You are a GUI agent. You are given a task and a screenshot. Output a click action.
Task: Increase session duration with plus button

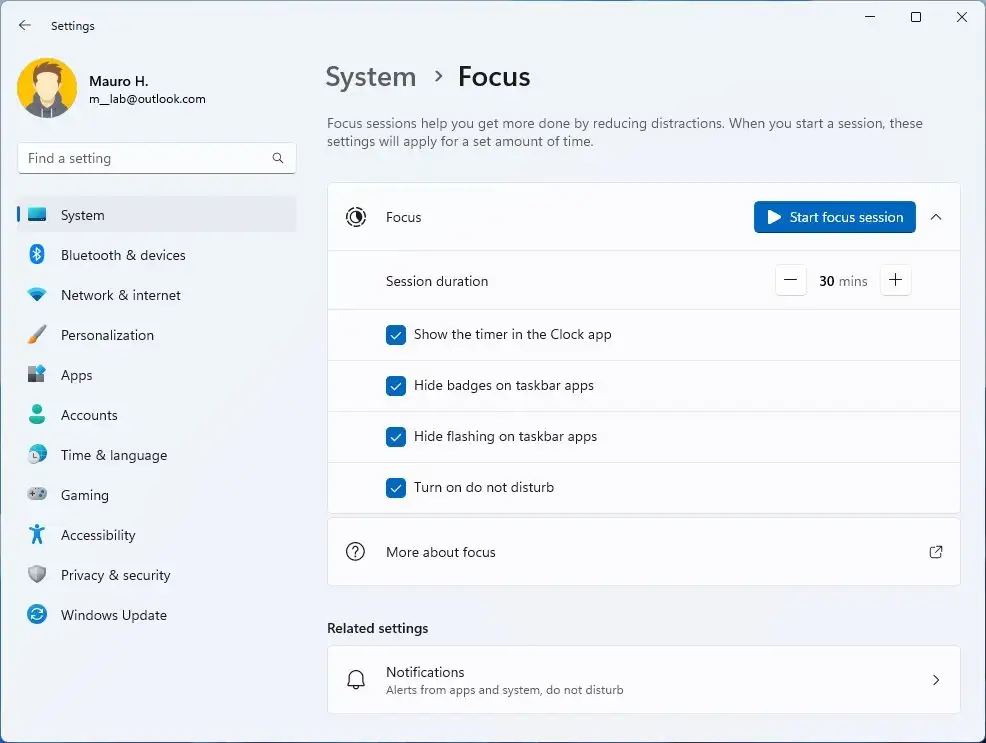coord(895,281)
